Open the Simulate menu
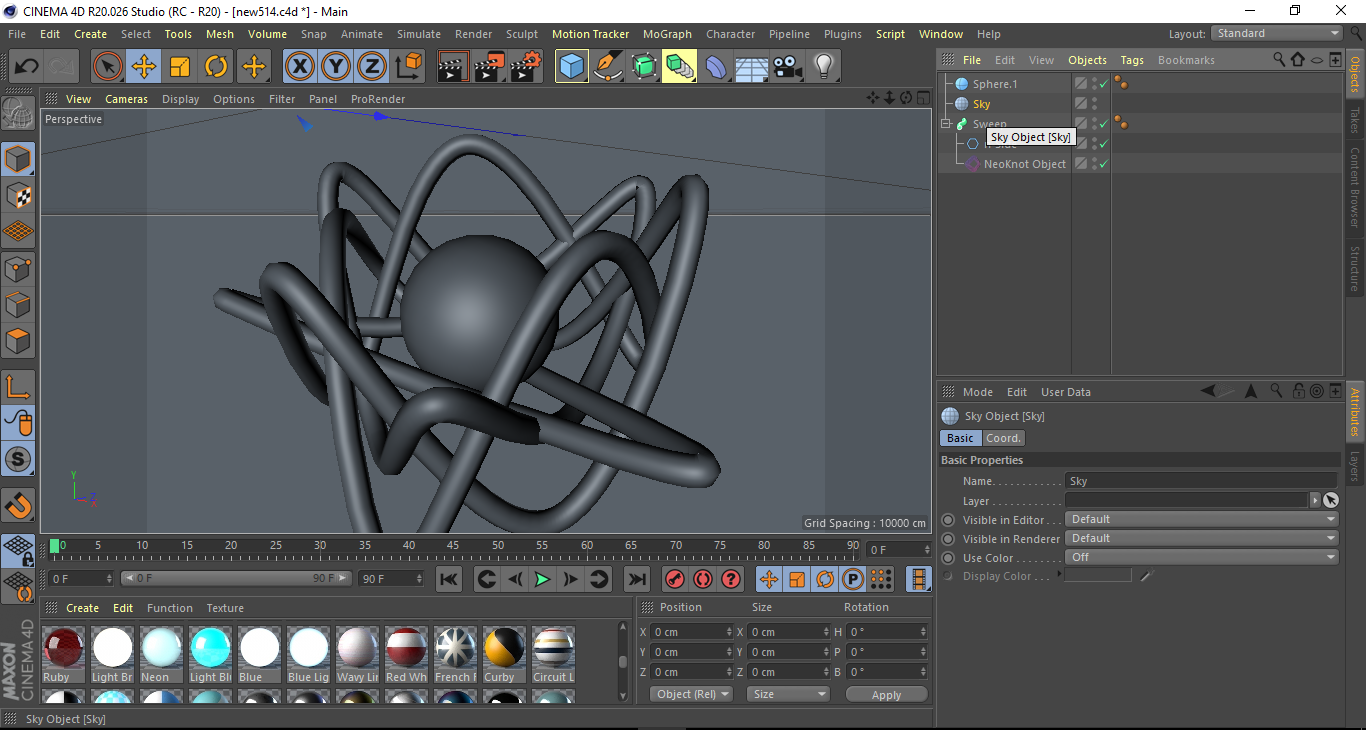1366x730 pixels. coord(418,34)
